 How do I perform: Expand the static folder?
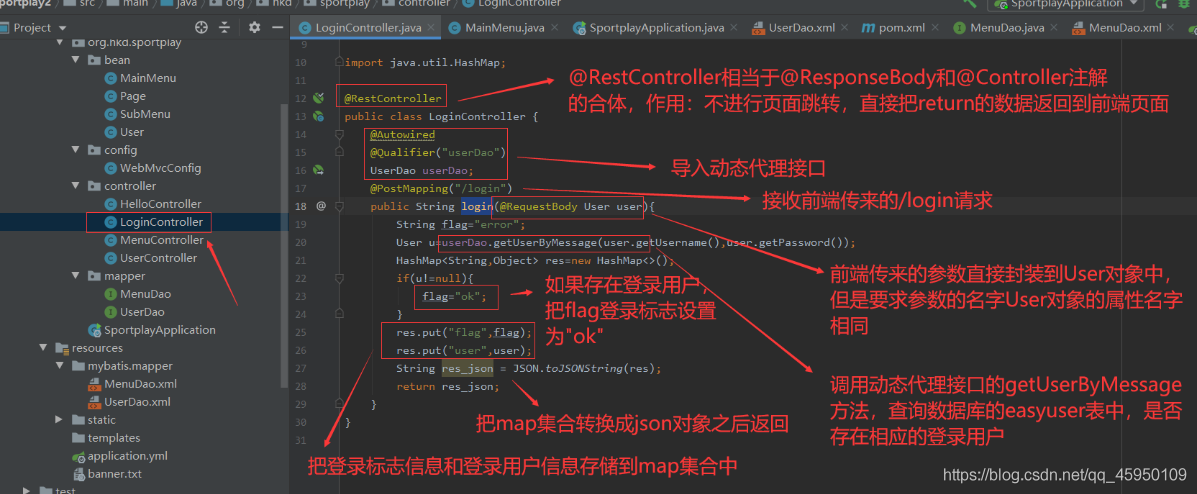pyautogui.click(x=60, y=419)
